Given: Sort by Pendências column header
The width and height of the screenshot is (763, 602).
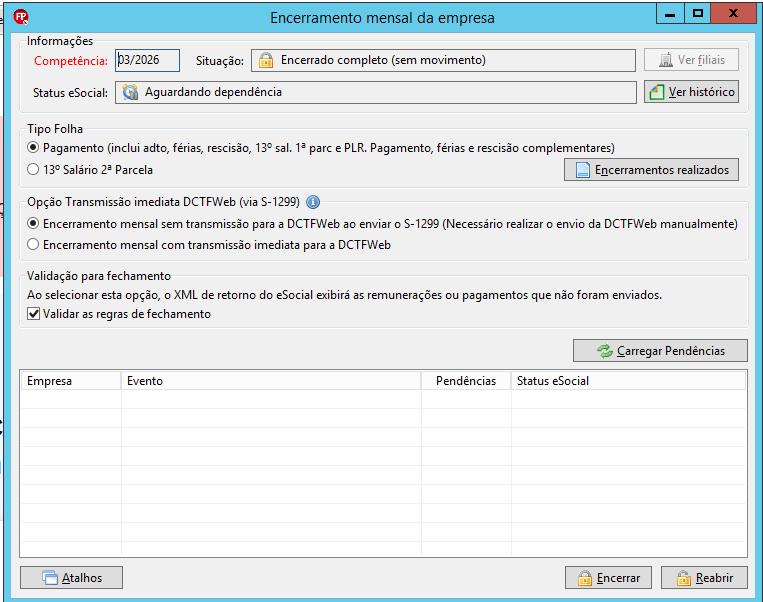Looking at the screenshot, I should tap(466, 381).
